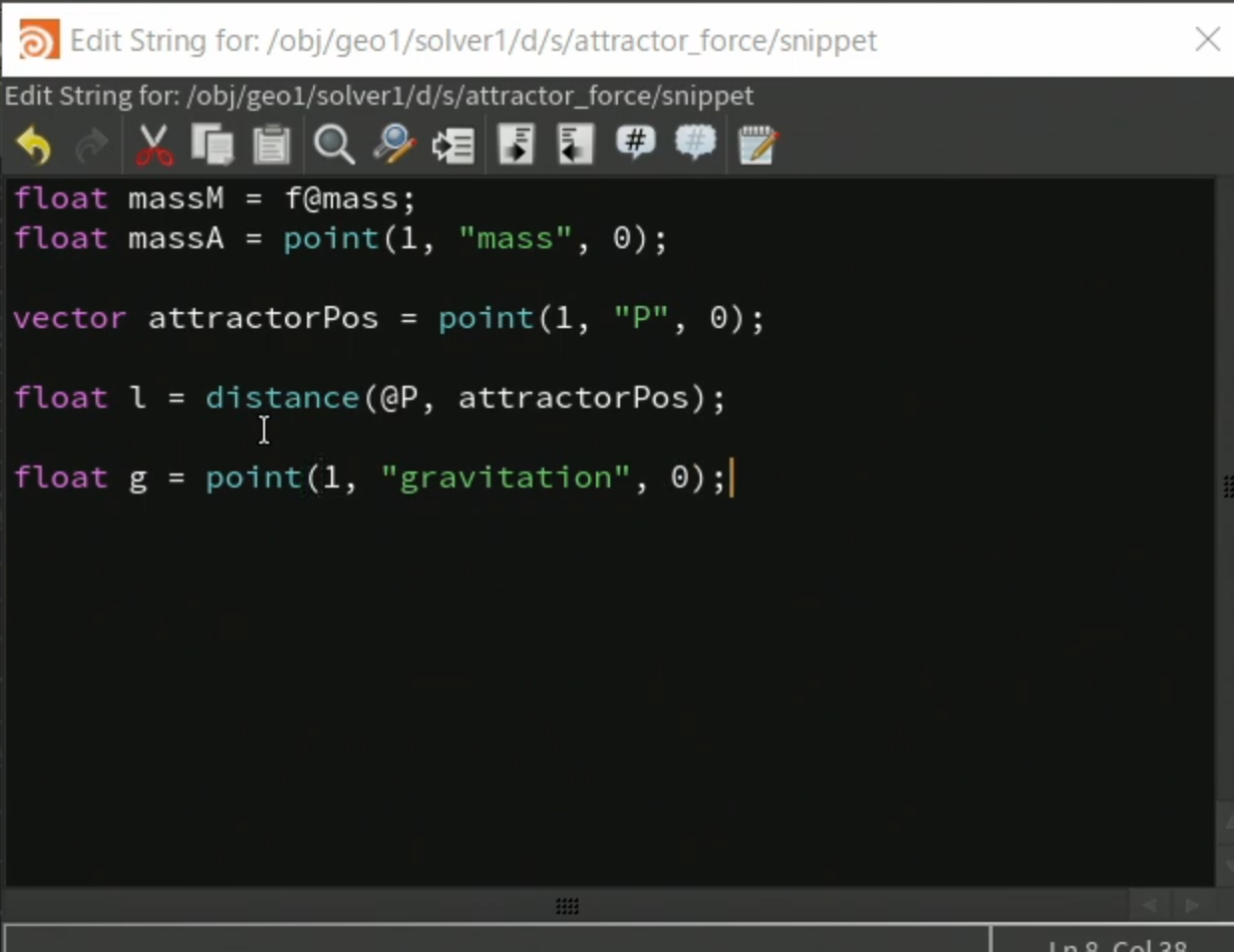The image size is (1234, 952).
Task: Comment selected lines with the hash bubble icon
Action: [636, 143]
